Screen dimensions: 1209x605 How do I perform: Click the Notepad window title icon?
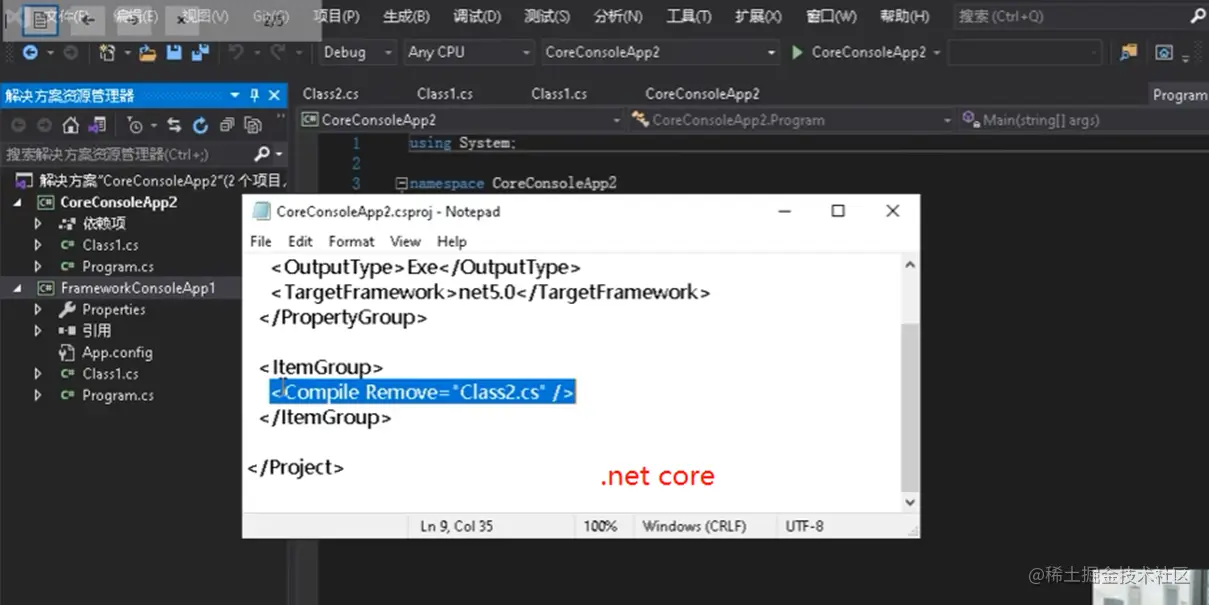pyautogui.click(x=261, y=211)
